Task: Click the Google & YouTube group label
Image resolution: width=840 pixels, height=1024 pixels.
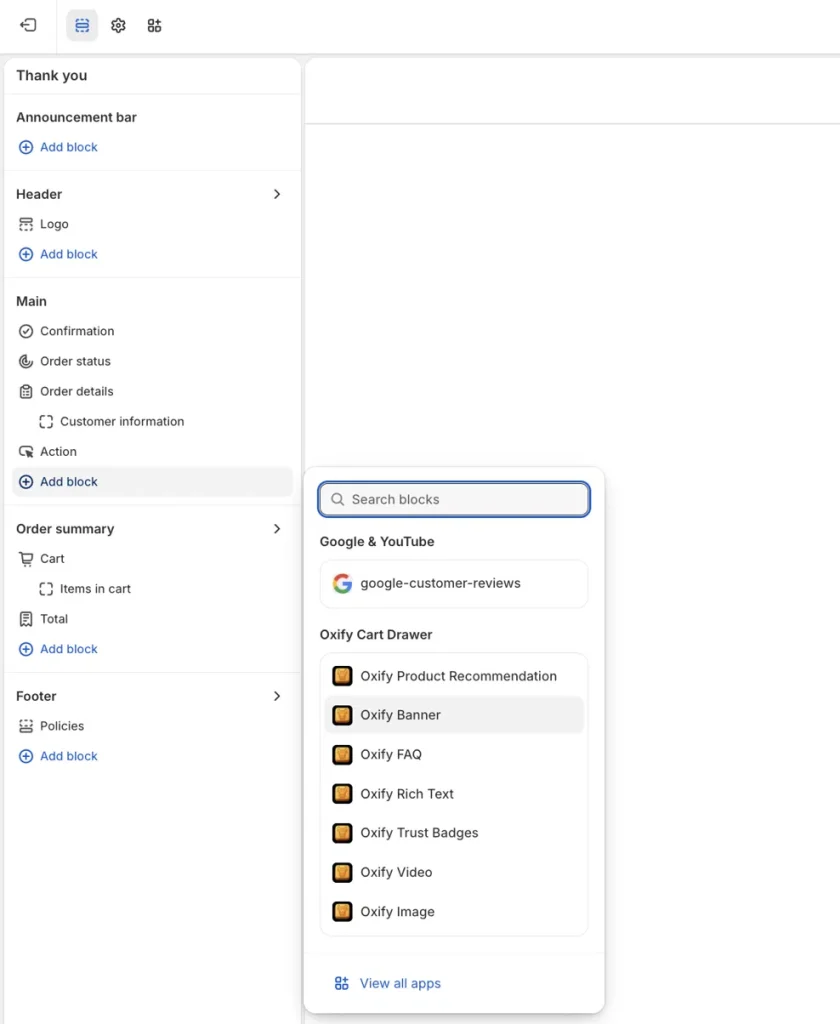Action: point(377,542)
